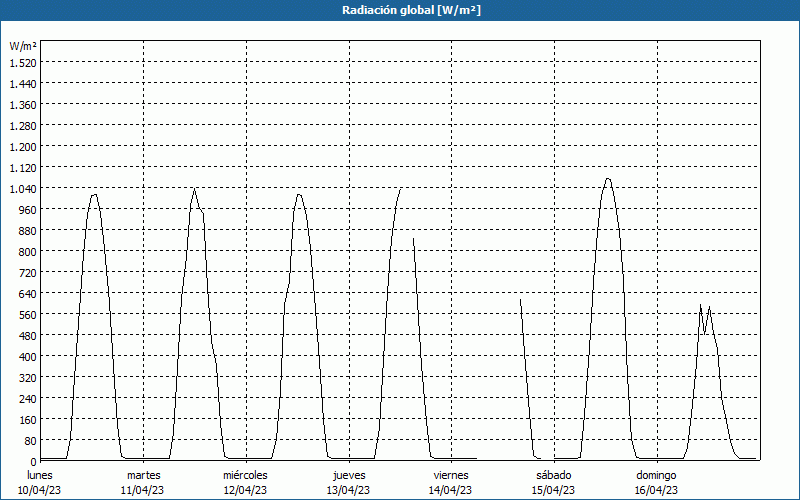
Task: Select the 640 y-axis label
Action: pyautogui.click(x=28, y=294)
